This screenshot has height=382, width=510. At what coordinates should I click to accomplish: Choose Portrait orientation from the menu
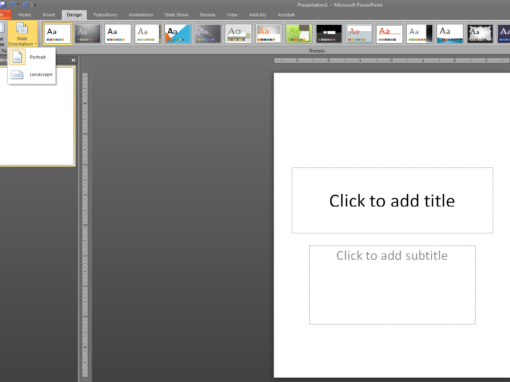[32, 57]
